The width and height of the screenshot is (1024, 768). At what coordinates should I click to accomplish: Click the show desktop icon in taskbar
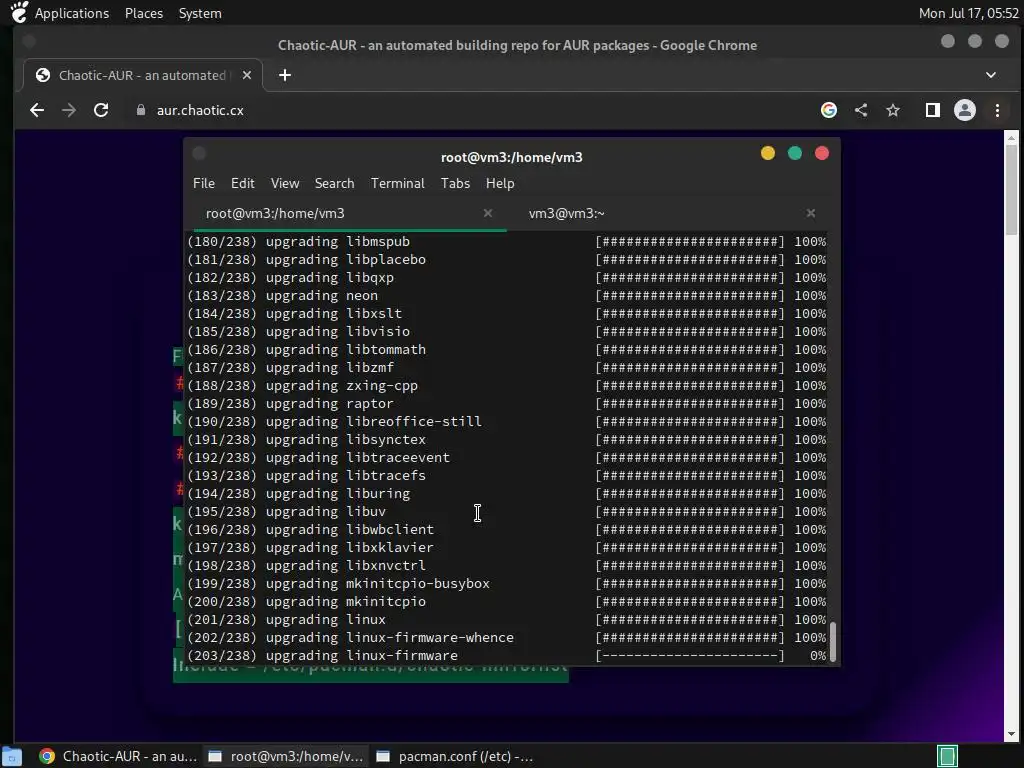tap(12, 756)
